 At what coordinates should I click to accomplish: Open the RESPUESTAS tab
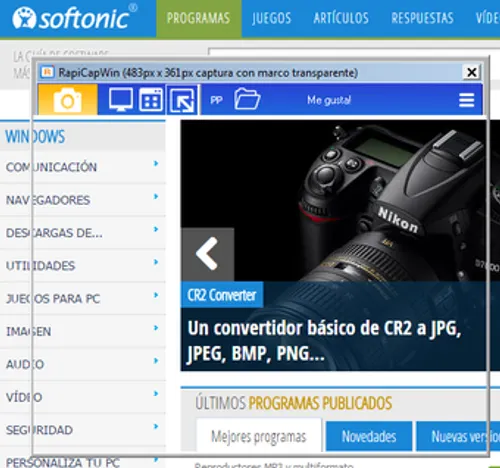pyautogui.click(x=422, y=18)
